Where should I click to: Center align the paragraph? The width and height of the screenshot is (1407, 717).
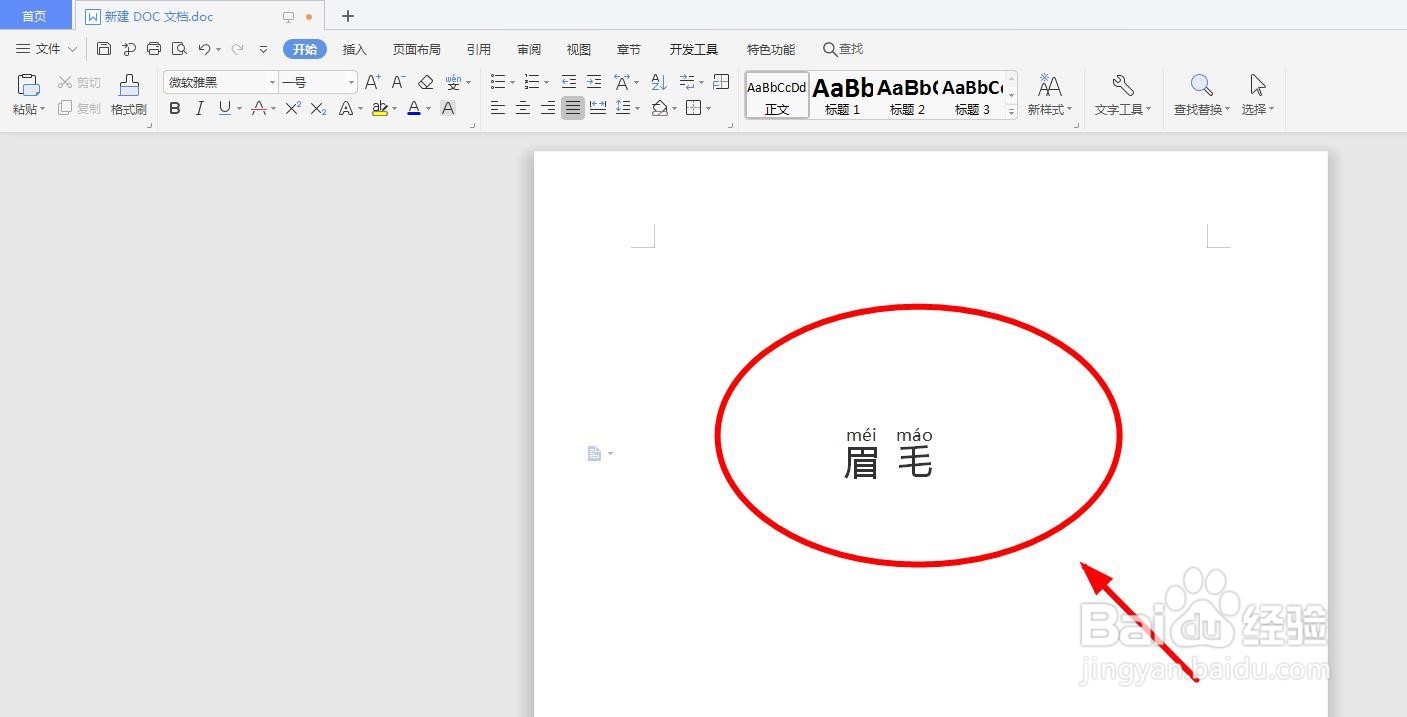[x=523, y=108]
